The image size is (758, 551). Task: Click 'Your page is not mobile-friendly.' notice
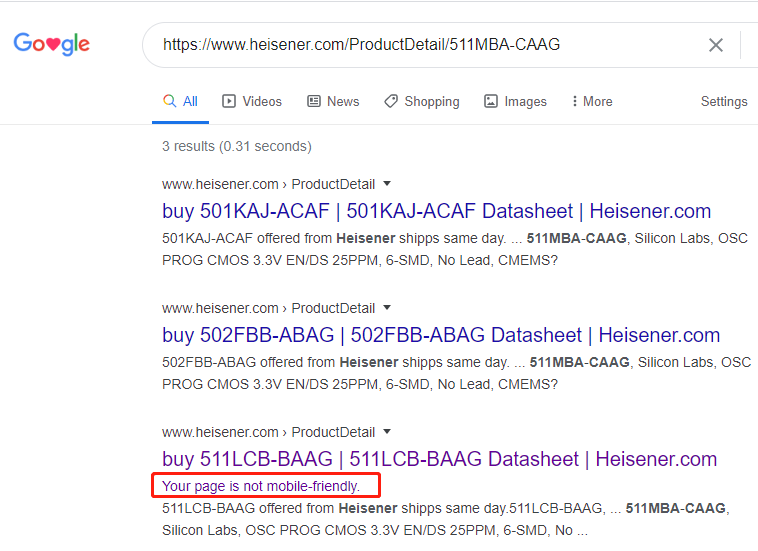point(261,486)
